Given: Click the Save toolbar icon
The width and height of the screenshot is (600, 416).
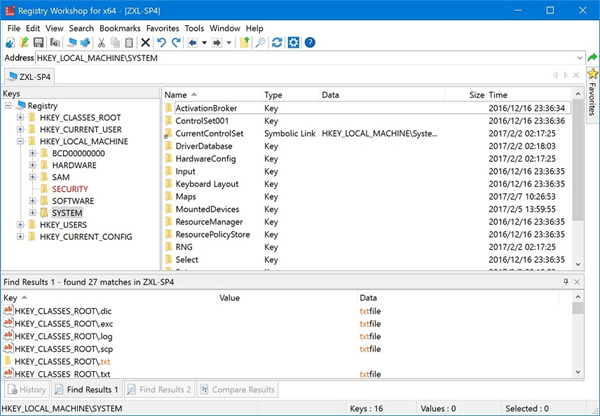Looking at the screenshot, I should (x=38, y=43).
